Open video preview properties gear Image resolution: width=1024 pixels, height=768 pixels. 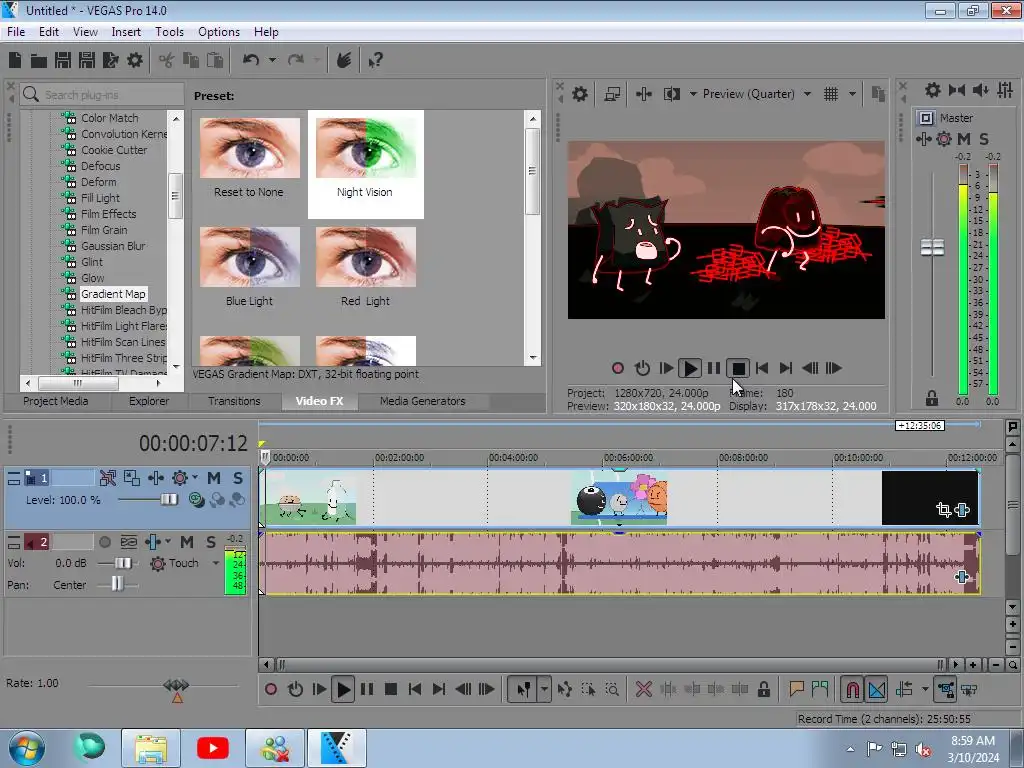[579, 94]
